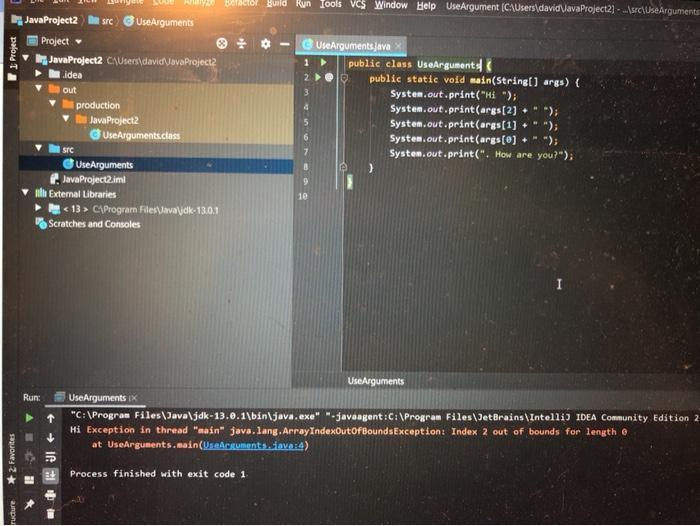Click the "How are you?" string
Image resolution: width=700 pixels, height=526 pixels.
pyautogui.click(x=521, y=154)
